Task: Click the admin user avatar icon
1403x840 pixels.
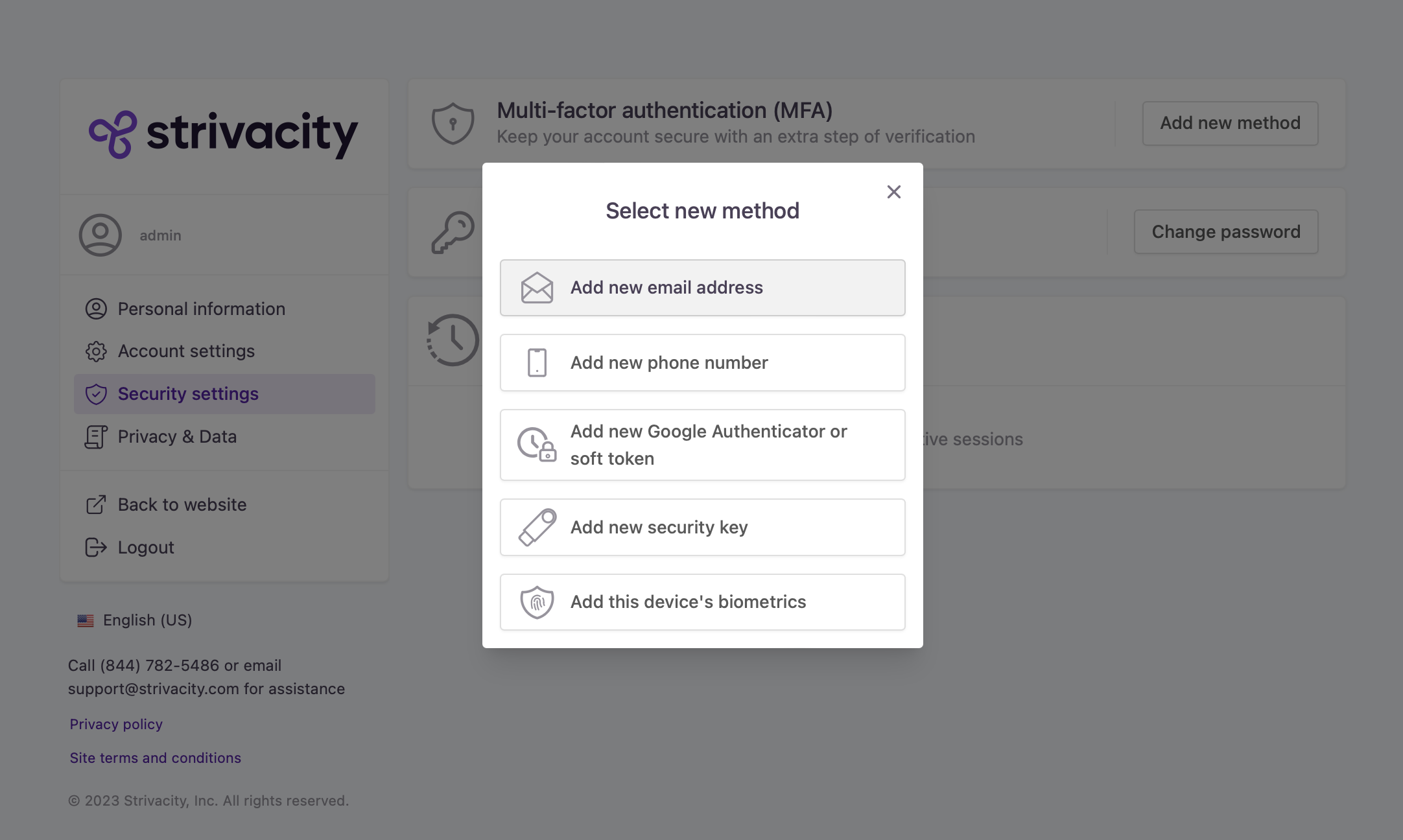Action: tap(100, 235)
